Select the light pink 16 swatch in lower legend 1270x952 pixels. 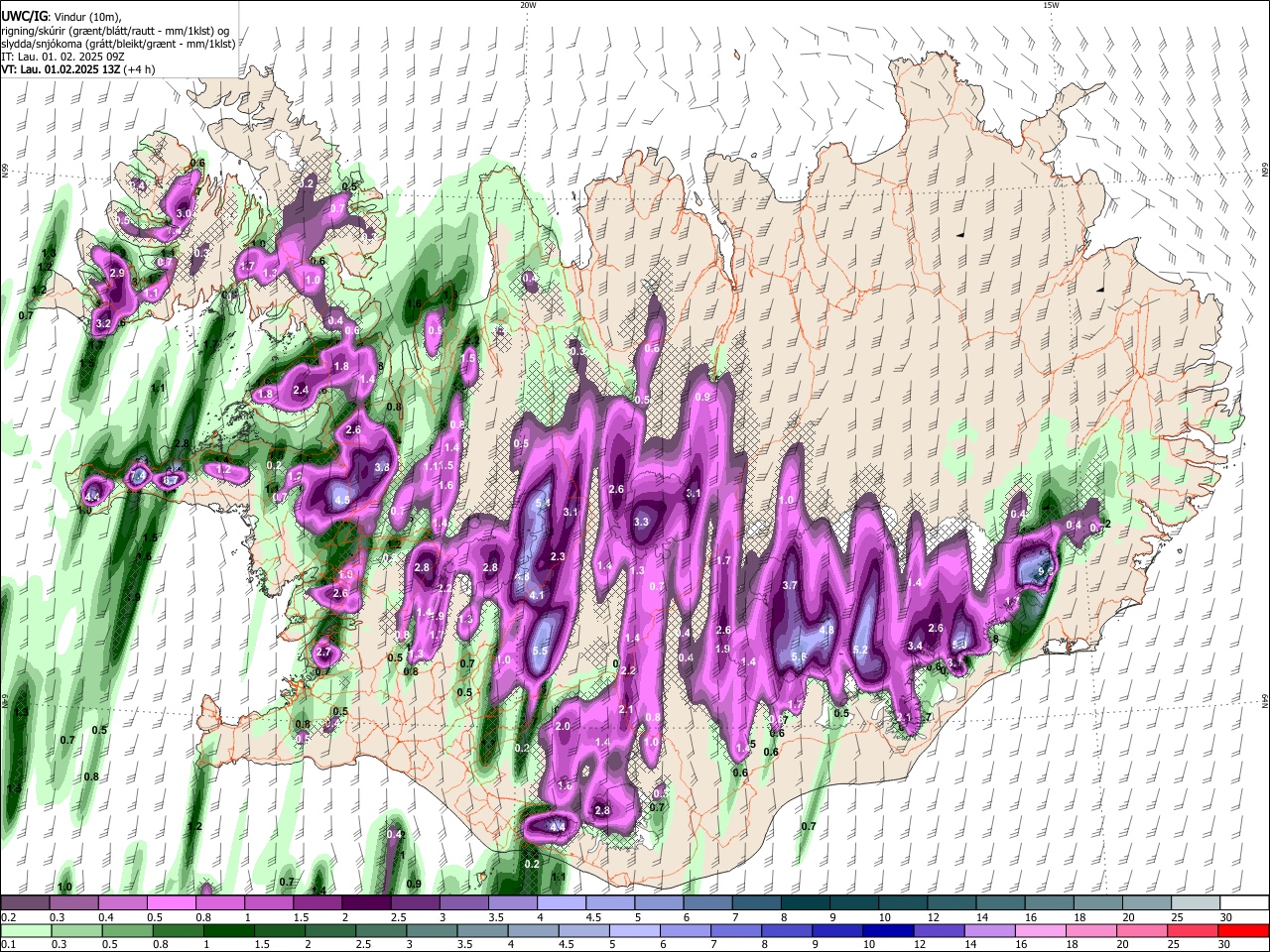click(1041, 931)
